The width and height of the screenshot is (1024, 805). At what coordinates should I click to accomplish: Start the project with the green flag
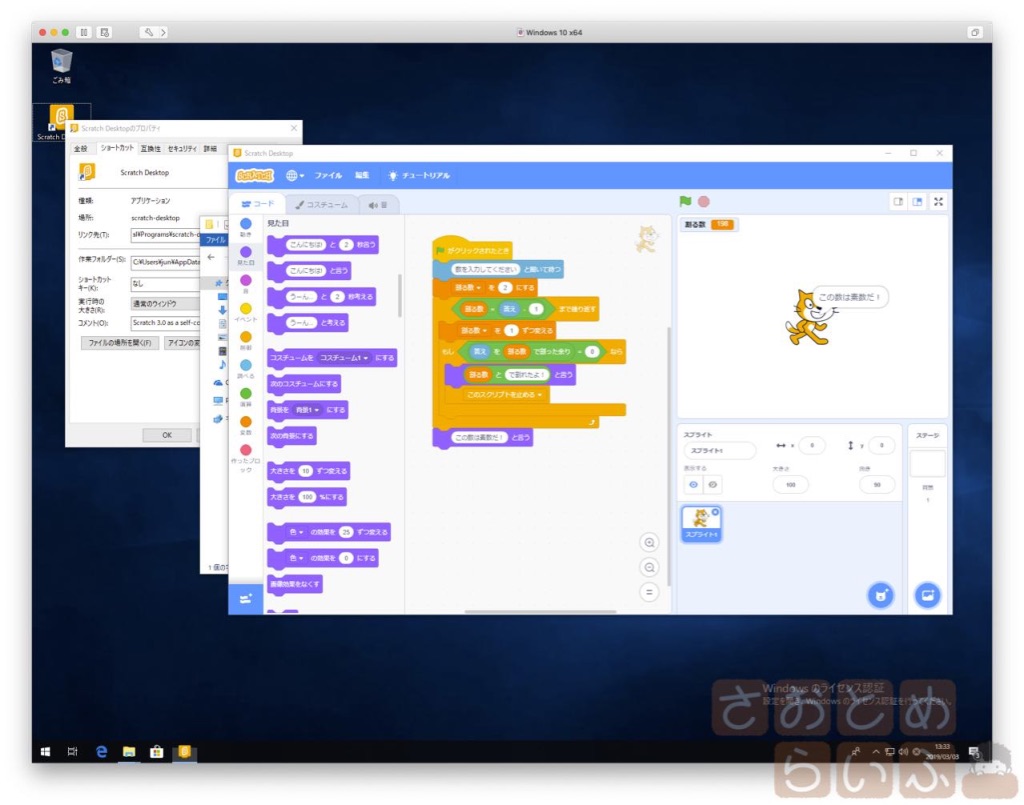click(x=685, y=202)
